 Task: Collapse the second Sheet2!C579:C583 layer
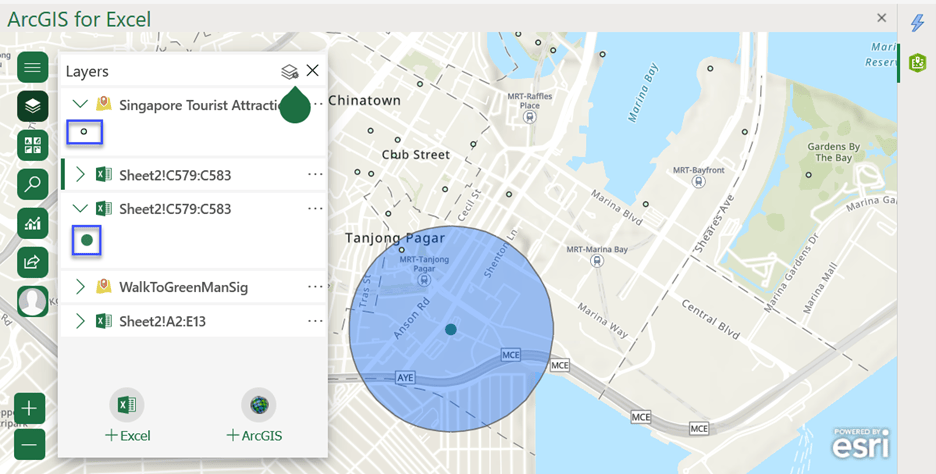[x=80, y=208]
